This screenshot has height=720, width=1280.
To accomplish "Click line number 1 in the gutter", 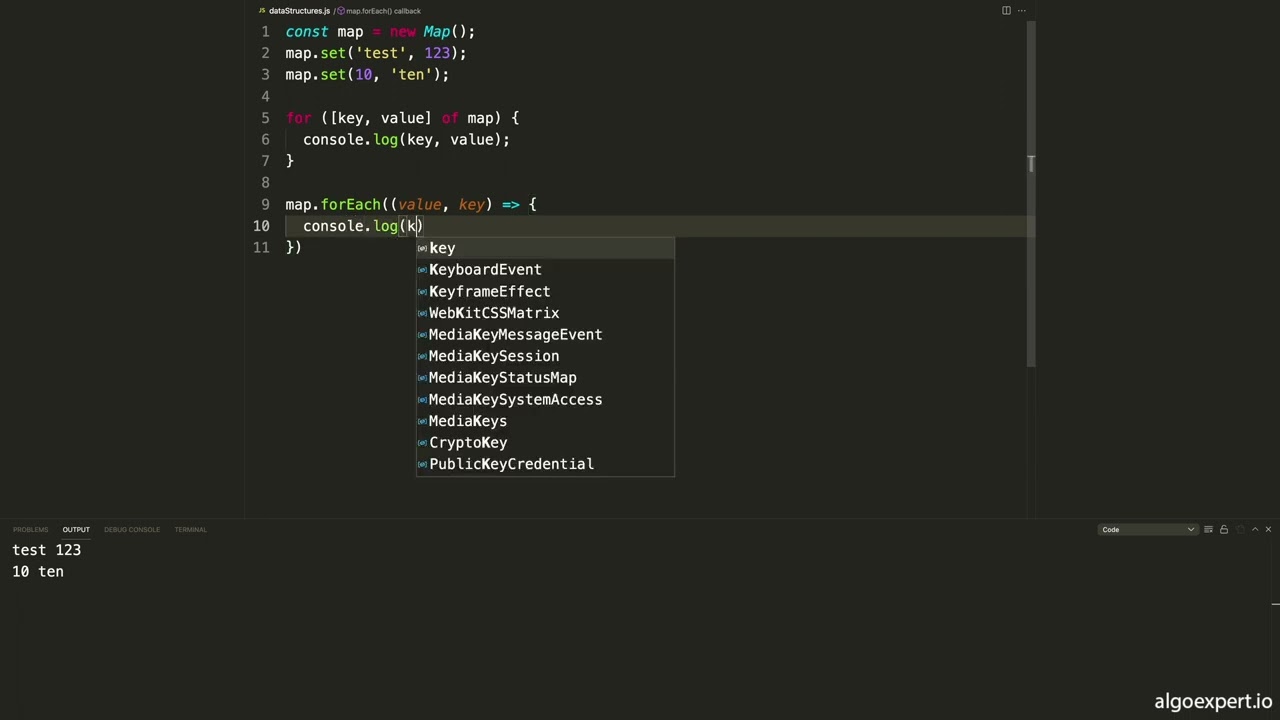I will [x=265, y=32].
